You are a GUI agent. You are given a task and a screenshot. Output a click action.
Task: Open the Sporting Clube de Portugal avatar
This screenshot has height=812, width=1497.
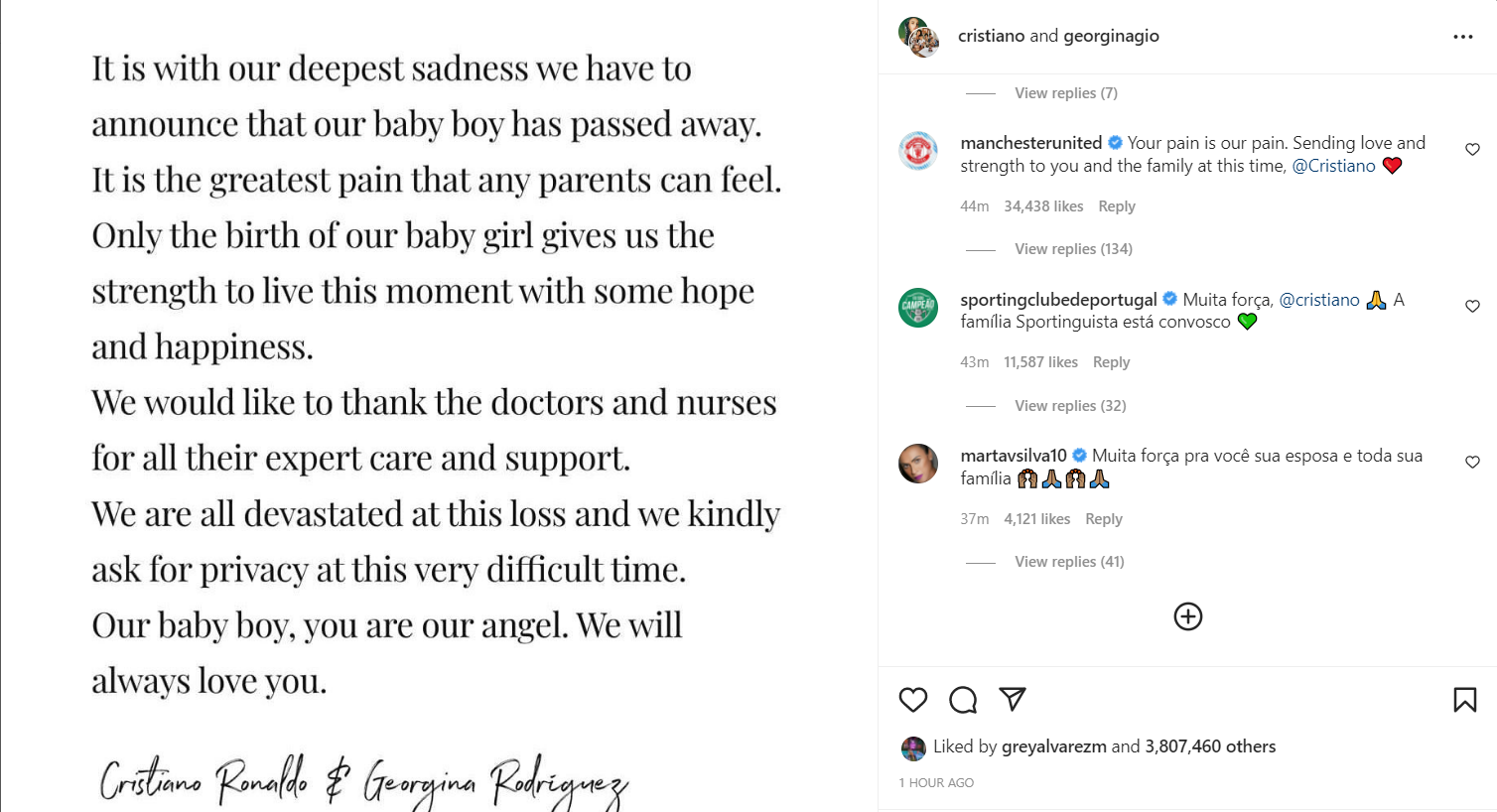(x=917, y=308)
